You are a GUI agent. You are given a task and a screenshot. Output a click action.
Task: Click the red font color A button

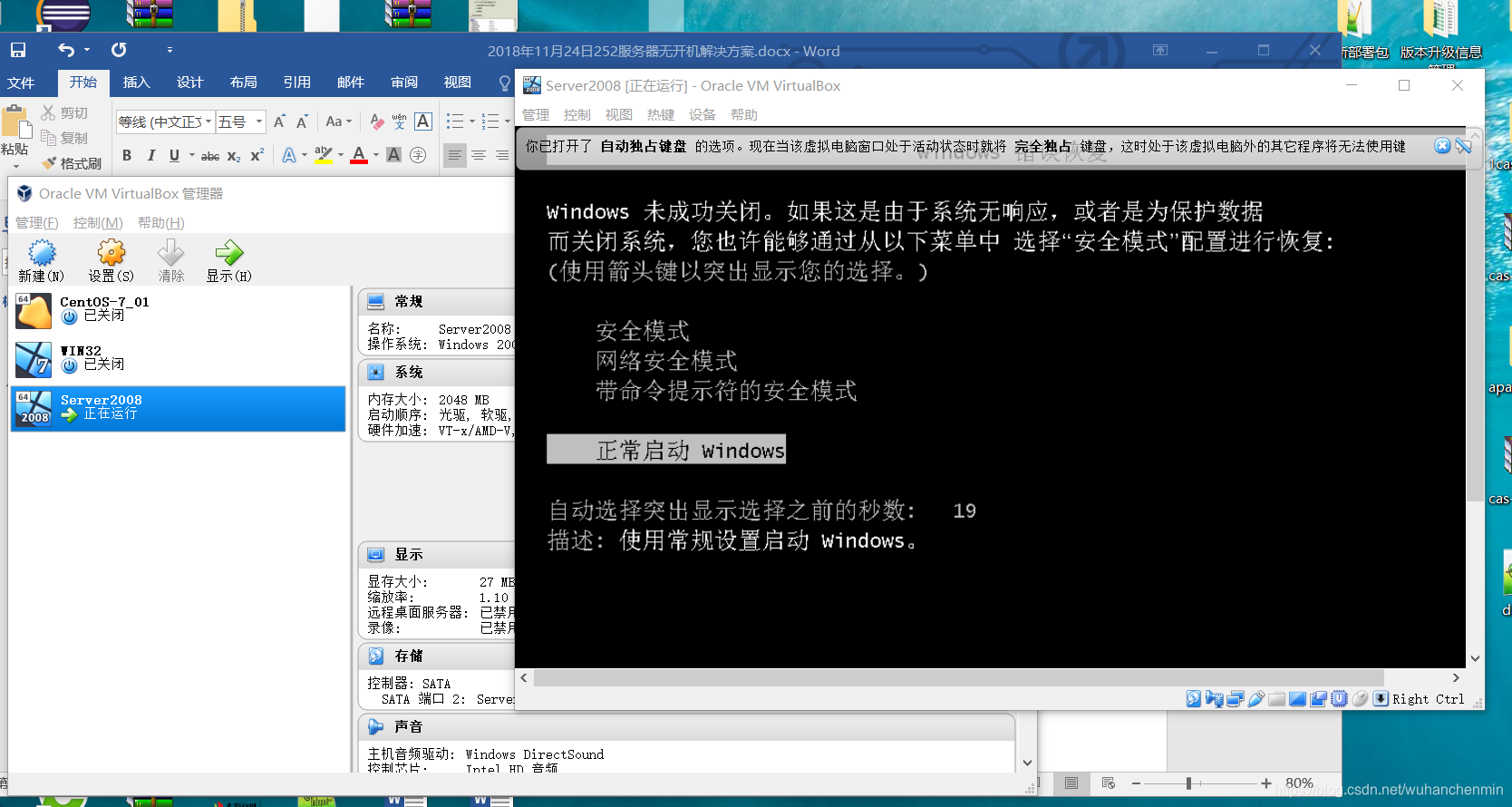point(359,155)
